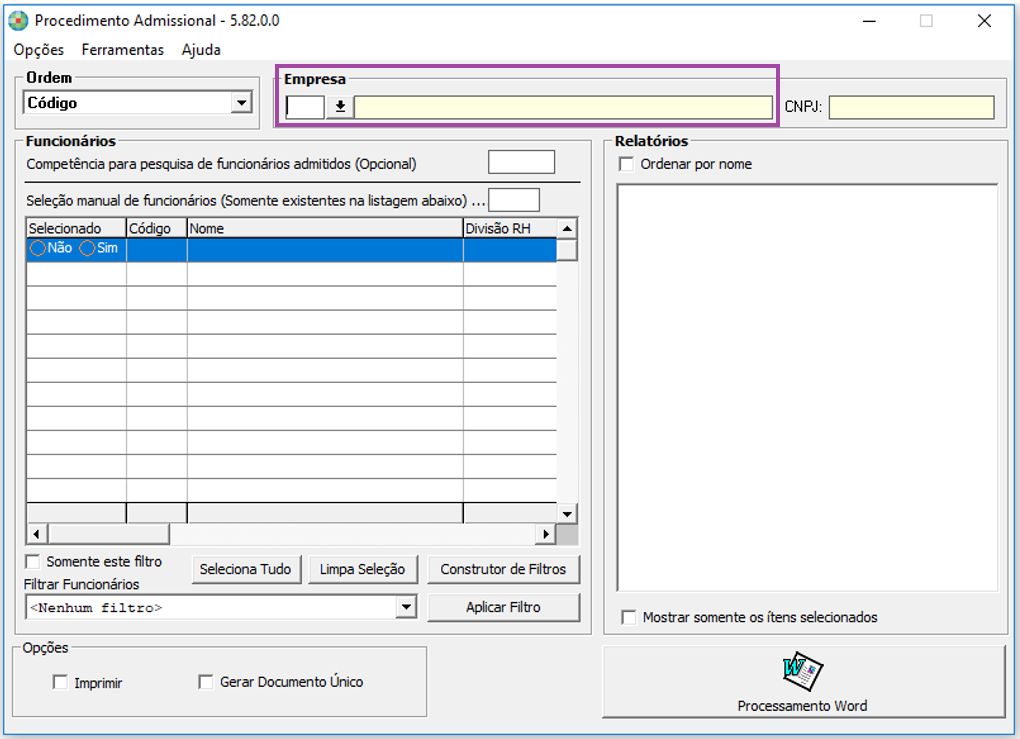Click the CNPJ field
Image resolution: width=1020 pixels, height=739 pixels.
911,107
